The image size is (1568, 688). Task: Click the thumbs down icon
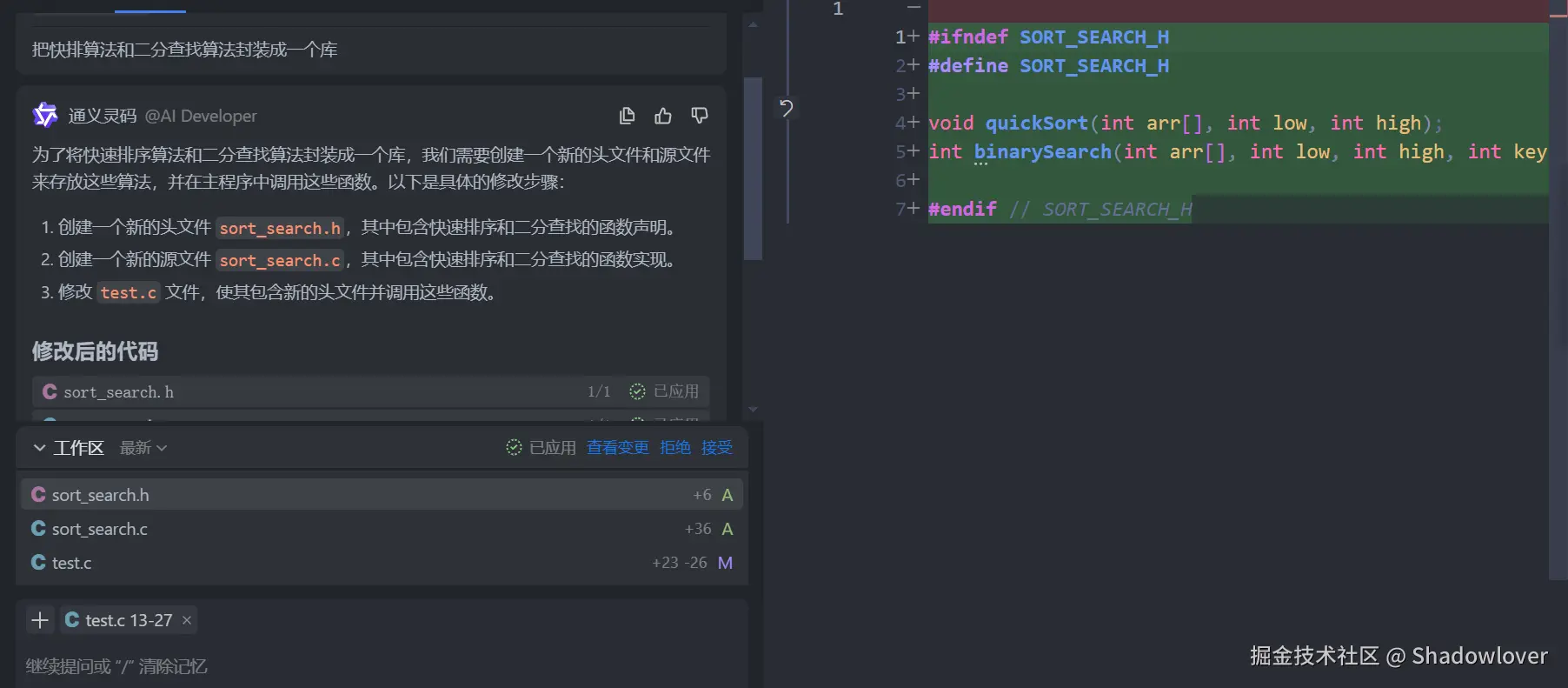[700, 116]
